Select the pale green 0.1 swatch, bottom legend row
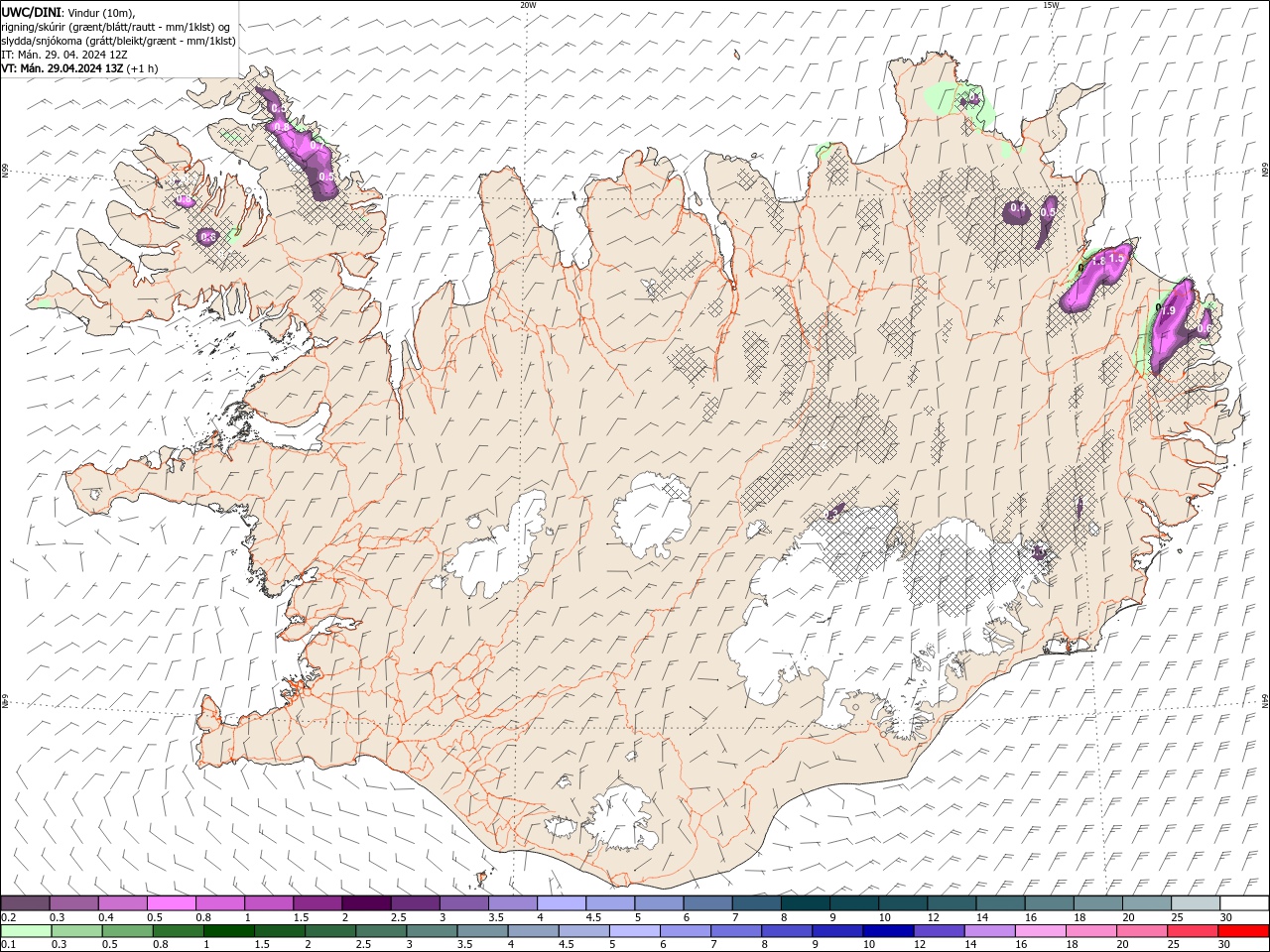Screen dimensions: 1270x952 point(27,930)
